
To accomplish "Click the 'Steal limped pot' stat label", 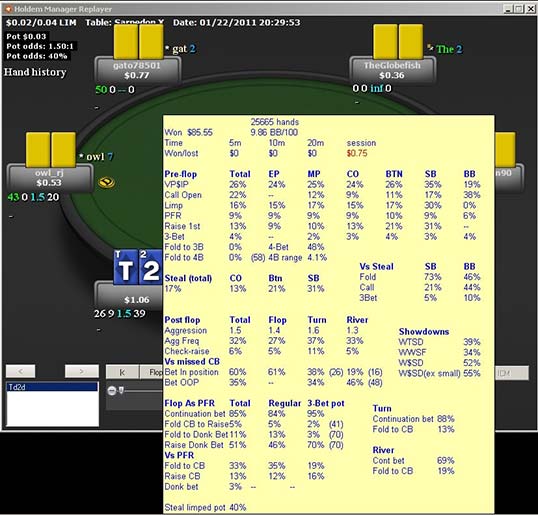I will tap(195, 507).
